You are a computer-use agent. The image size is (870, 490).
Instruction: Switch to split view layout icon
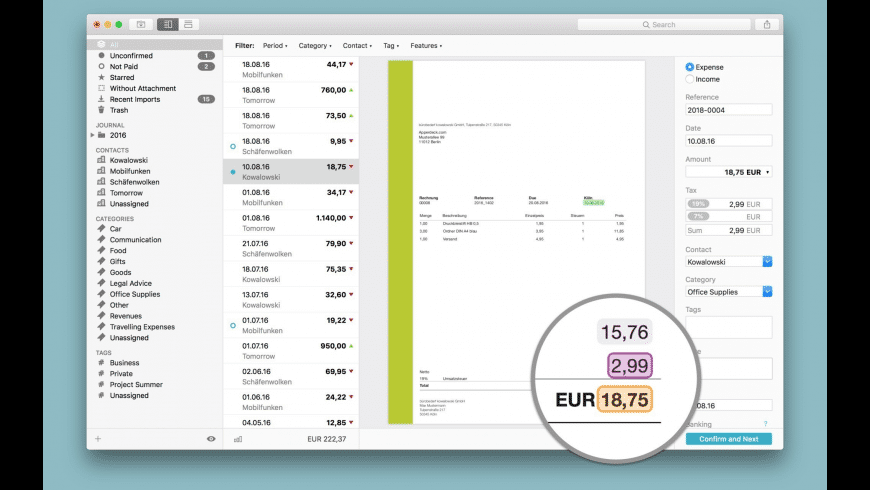168,24
